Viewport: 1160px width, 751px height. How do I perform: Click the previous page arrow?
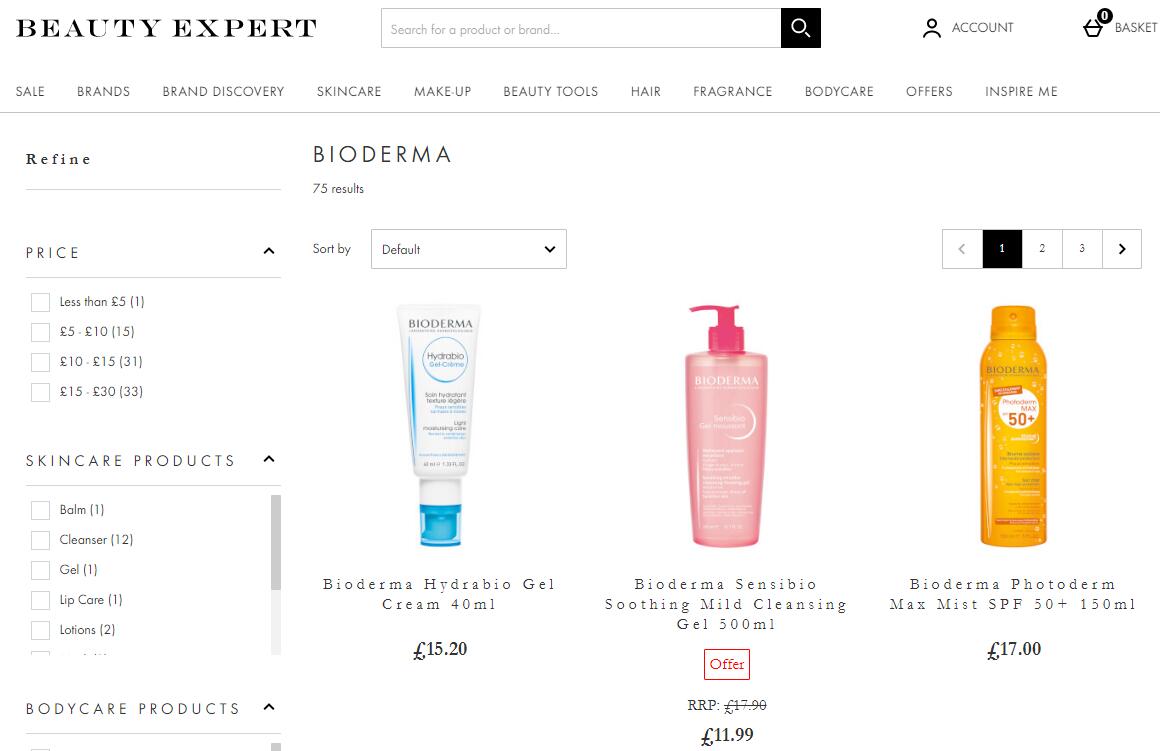coord(962,249)
